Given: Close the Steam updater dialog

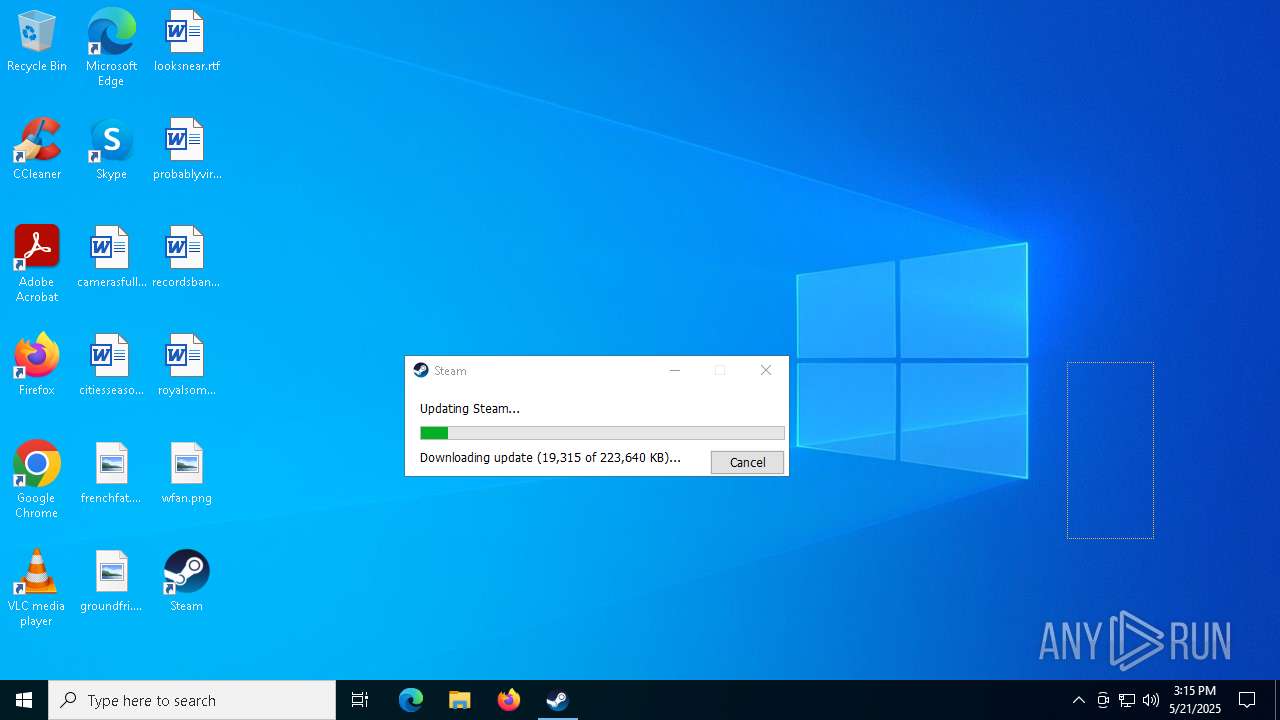Looking at the screenshot, I should 766,370.
